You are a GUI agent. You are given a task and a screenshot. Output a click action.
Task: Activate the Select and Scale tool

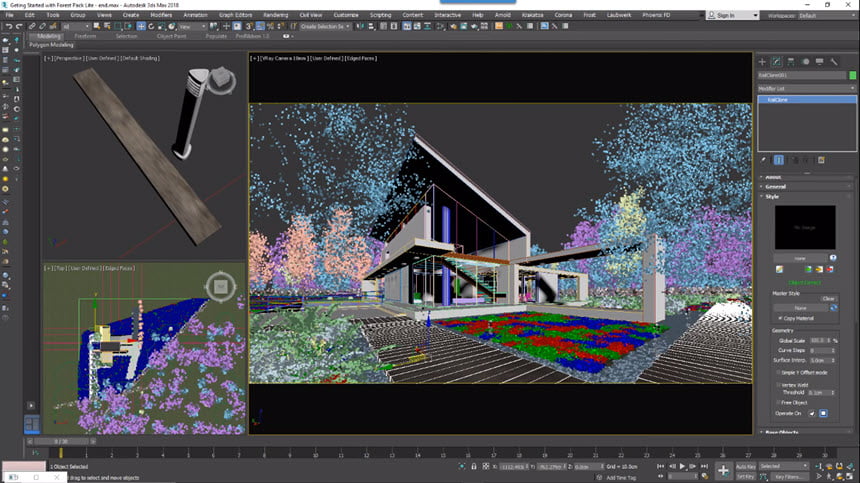162,26
